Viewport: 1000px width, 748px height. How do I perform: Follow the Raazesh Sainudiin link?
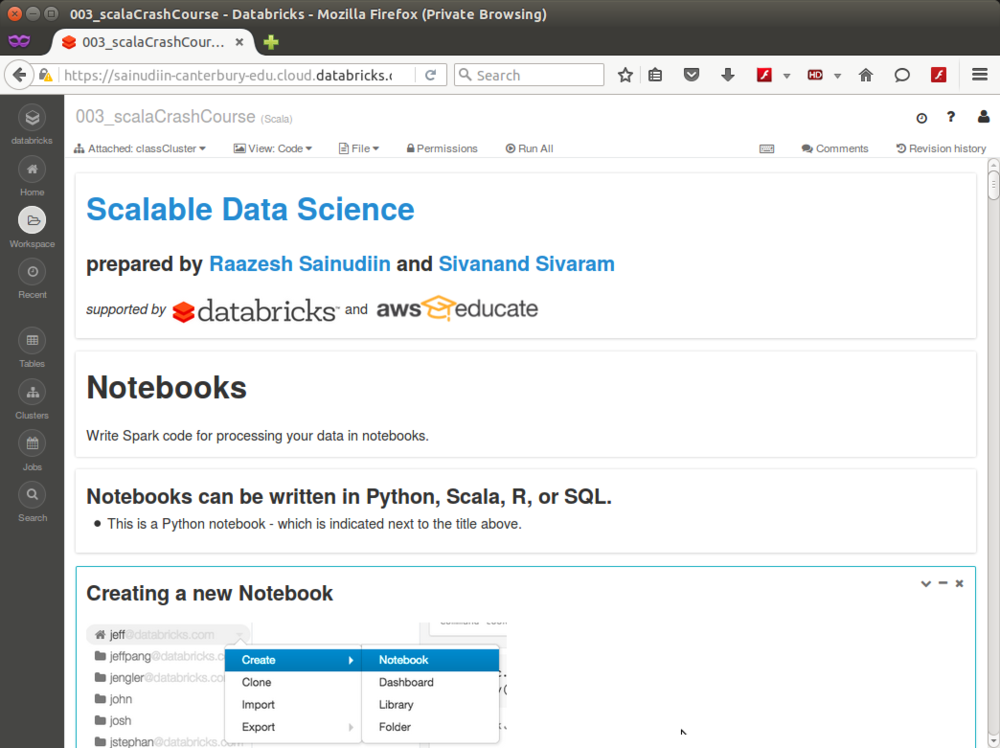click(300, 264)
